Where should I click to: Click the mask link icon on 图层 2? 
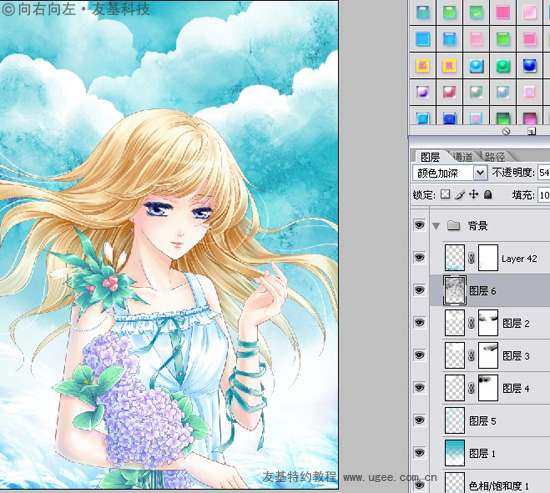[471, 323]
